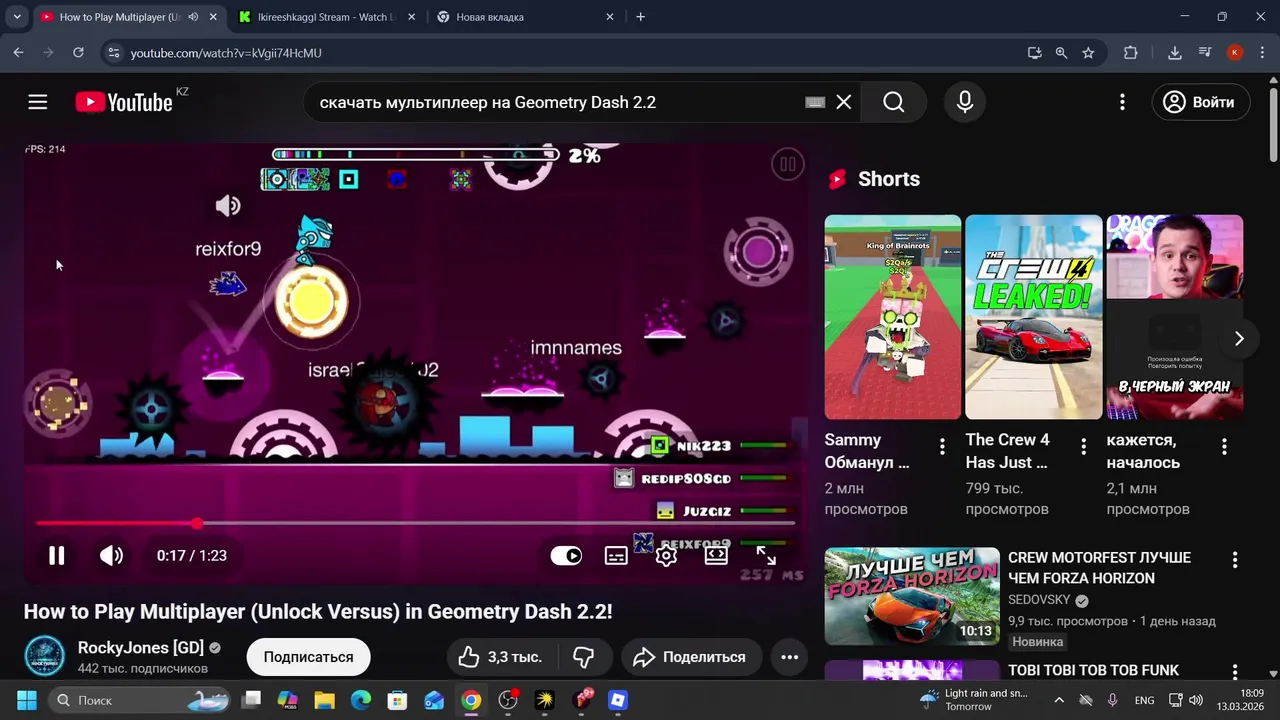Screen dimensions: 1280x720
Task: Open the player settings gear
Action: [x=666, y=555]
